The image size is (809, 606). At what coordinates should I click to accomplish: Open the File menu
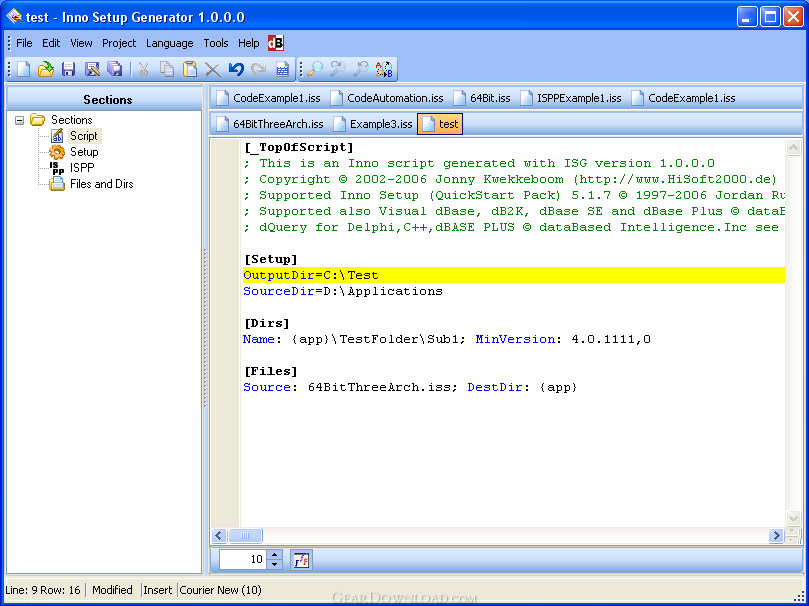tap(24, 43)
